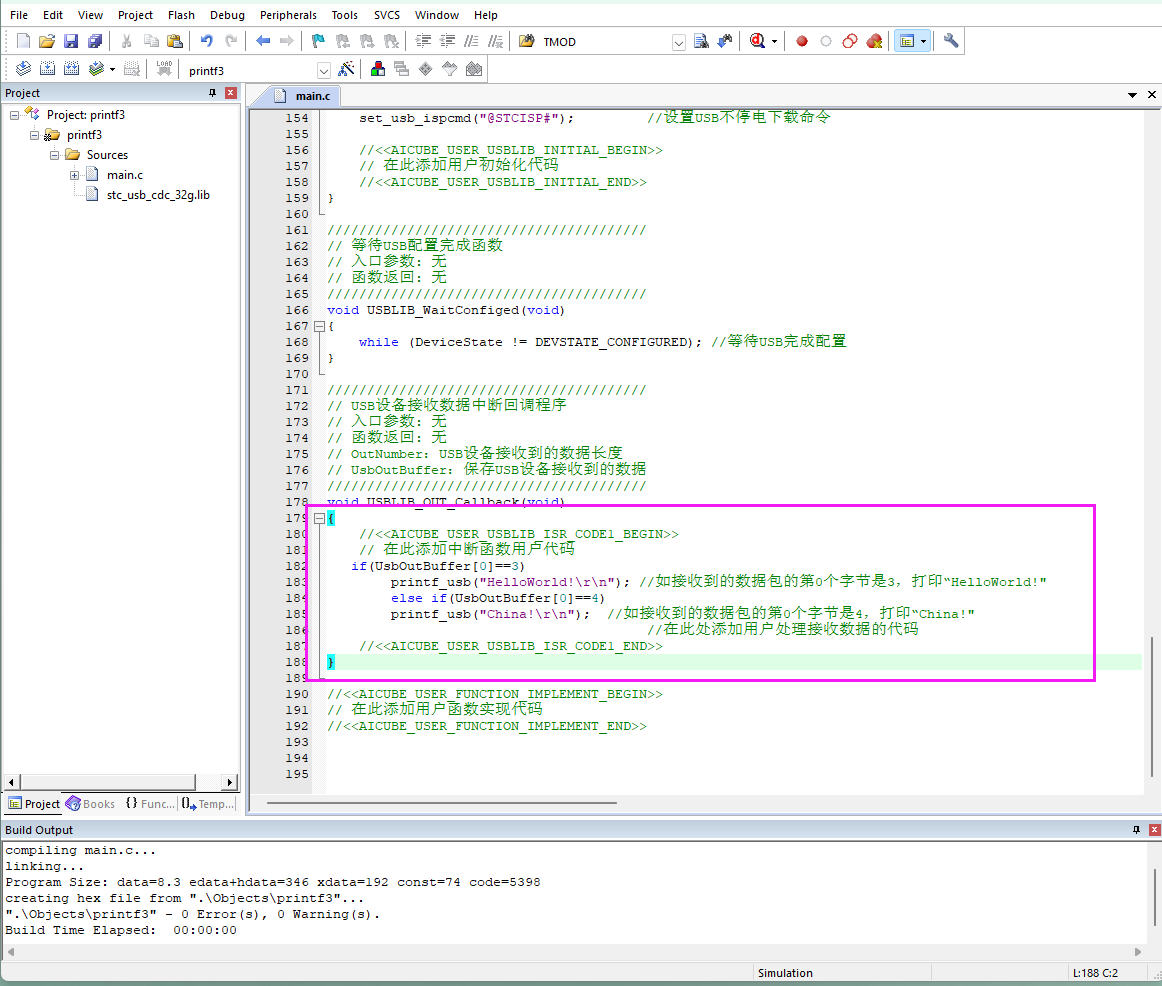Click the Project panel scroll-right arrow
This screenshot has width=1162, height=986.
point(229,782)
